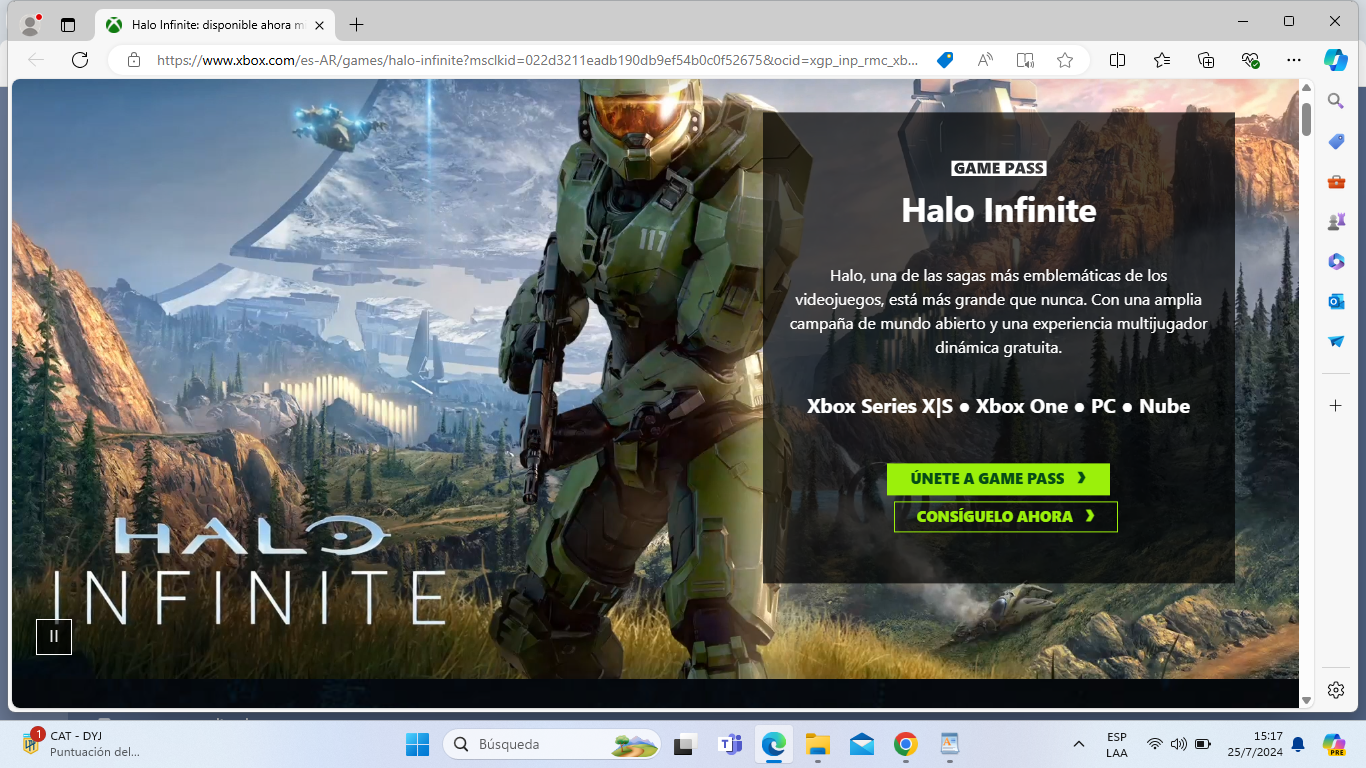Open the Games sidebar chess icon
This screenshot has width=1366, height=768.
(1336, 221)
